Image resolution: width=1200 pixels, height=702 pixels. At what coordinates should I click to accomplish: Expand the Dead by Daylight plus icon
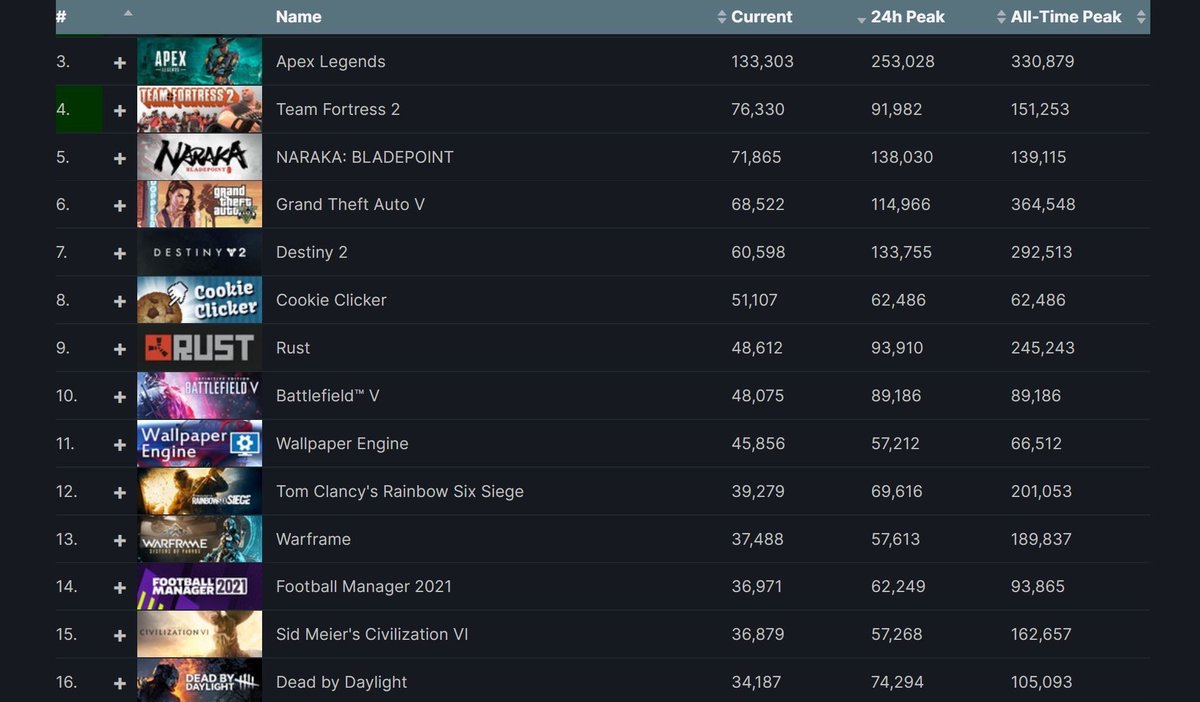point(120,683)
